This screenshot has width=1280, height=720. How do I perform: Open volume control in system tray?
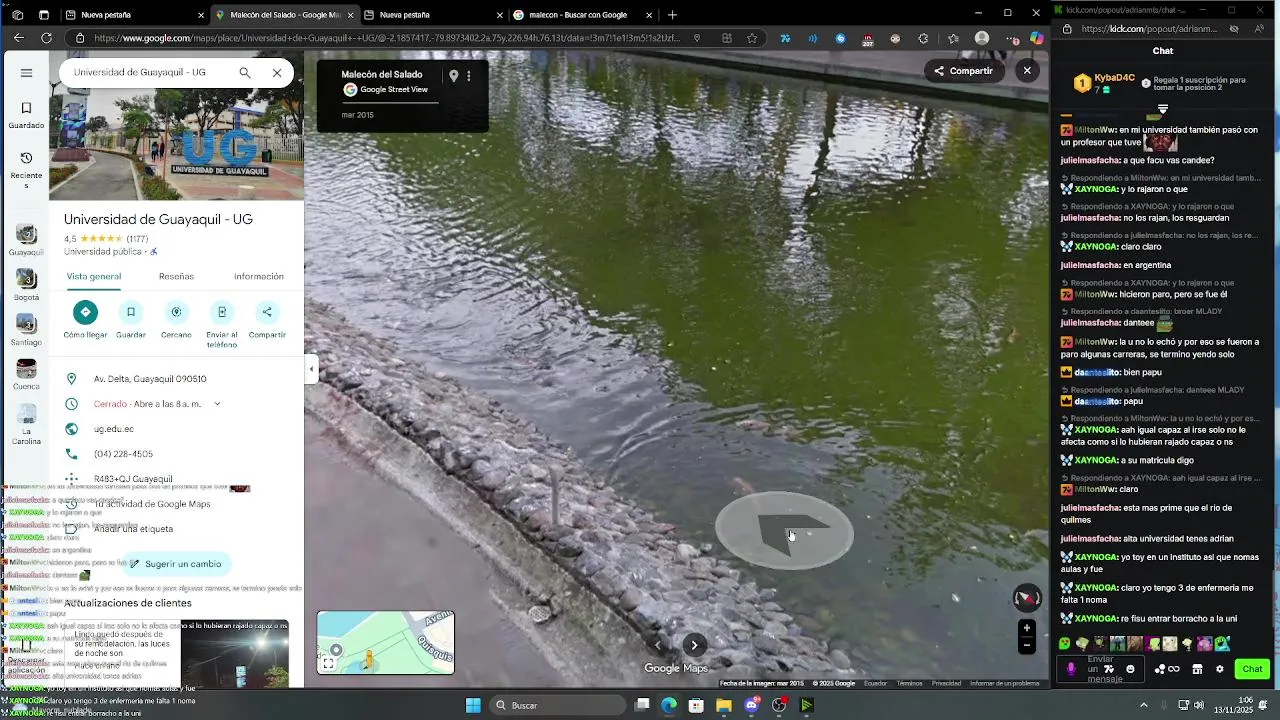[1201, 705]
